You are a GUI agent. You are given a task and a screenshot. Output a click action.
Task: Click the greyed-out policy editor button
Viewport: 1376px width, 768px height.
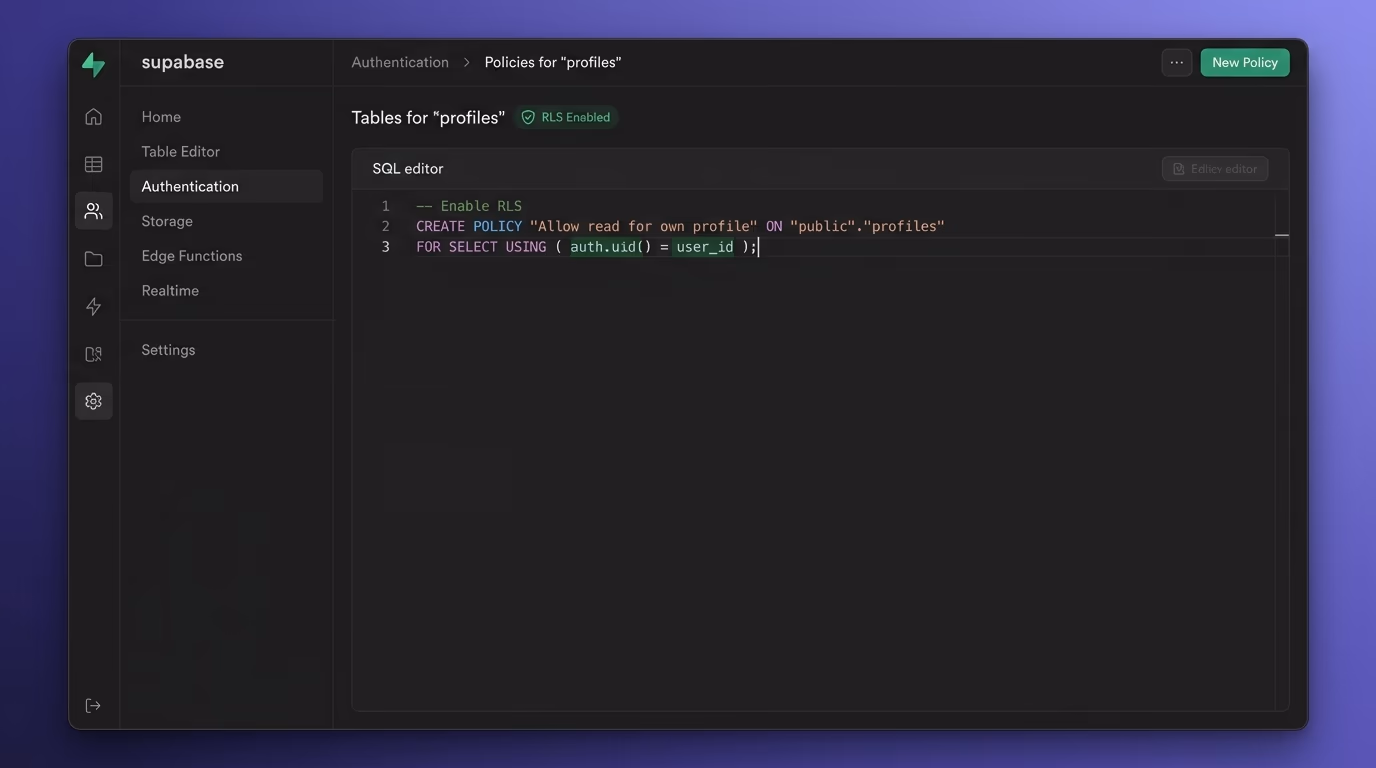pyautogui.click(x=1215, y=169)
